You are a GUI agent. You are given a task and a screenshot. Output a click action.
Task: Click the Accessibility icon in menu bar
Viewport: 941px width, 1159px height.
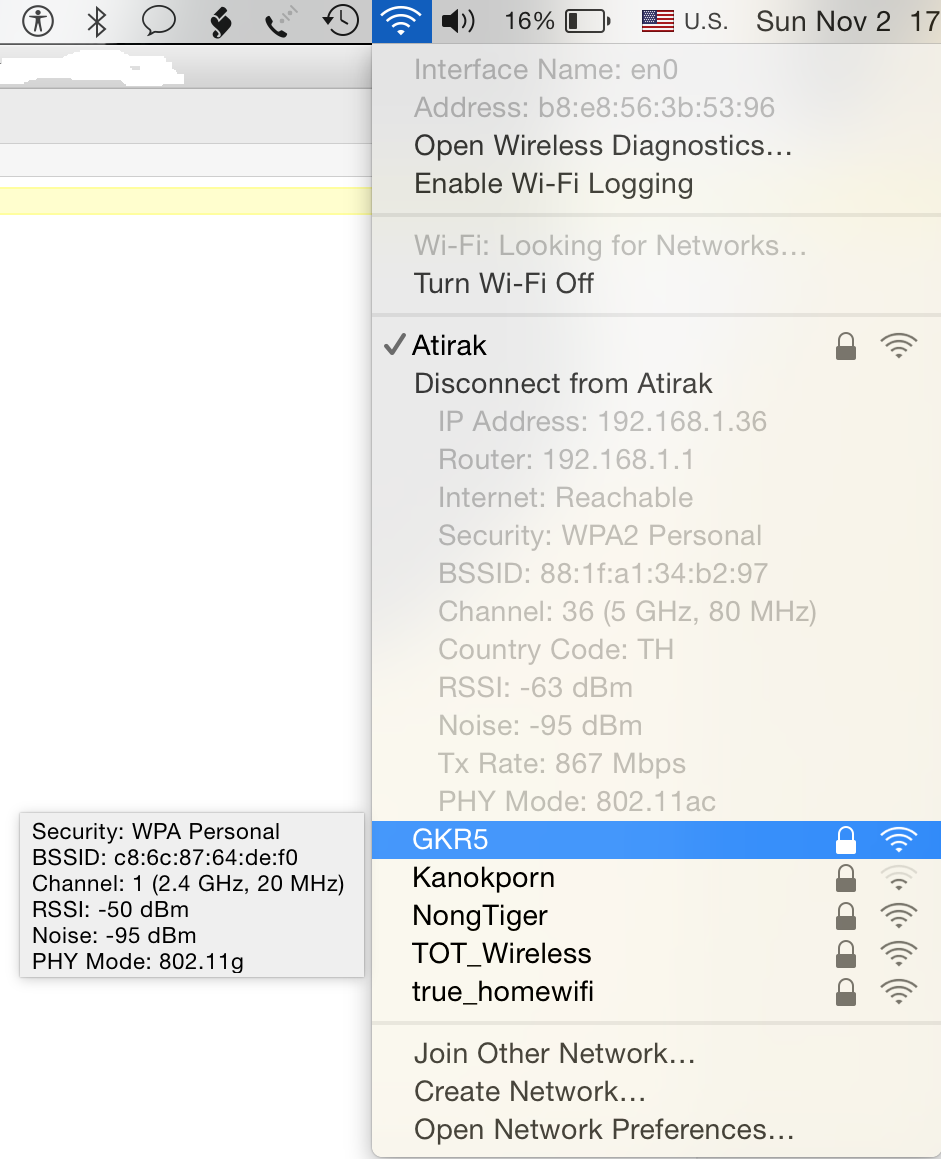[38, 21]
